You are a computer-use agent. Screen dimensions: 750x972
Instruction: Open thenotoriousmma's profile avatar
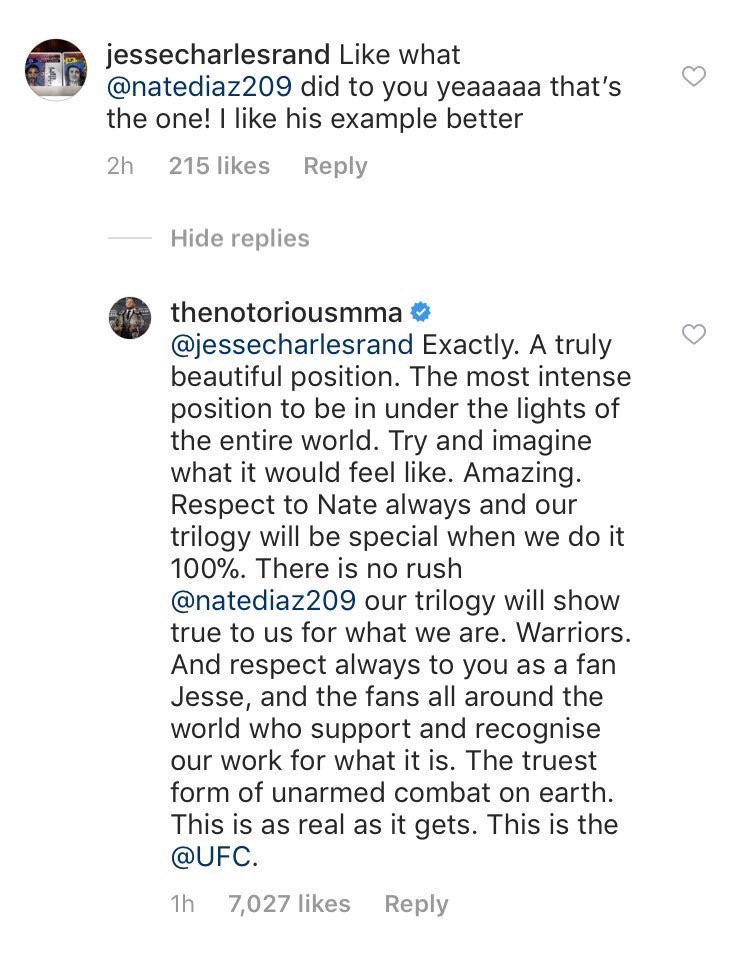tap(130, 318)
